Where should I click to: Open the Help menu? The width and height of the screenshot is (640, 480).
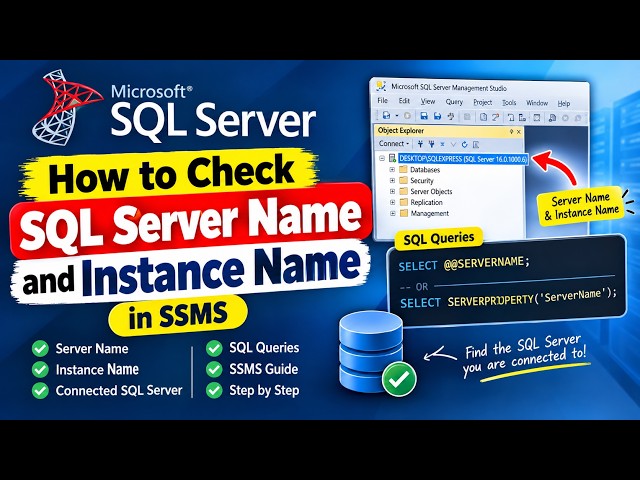pos(564,103)
